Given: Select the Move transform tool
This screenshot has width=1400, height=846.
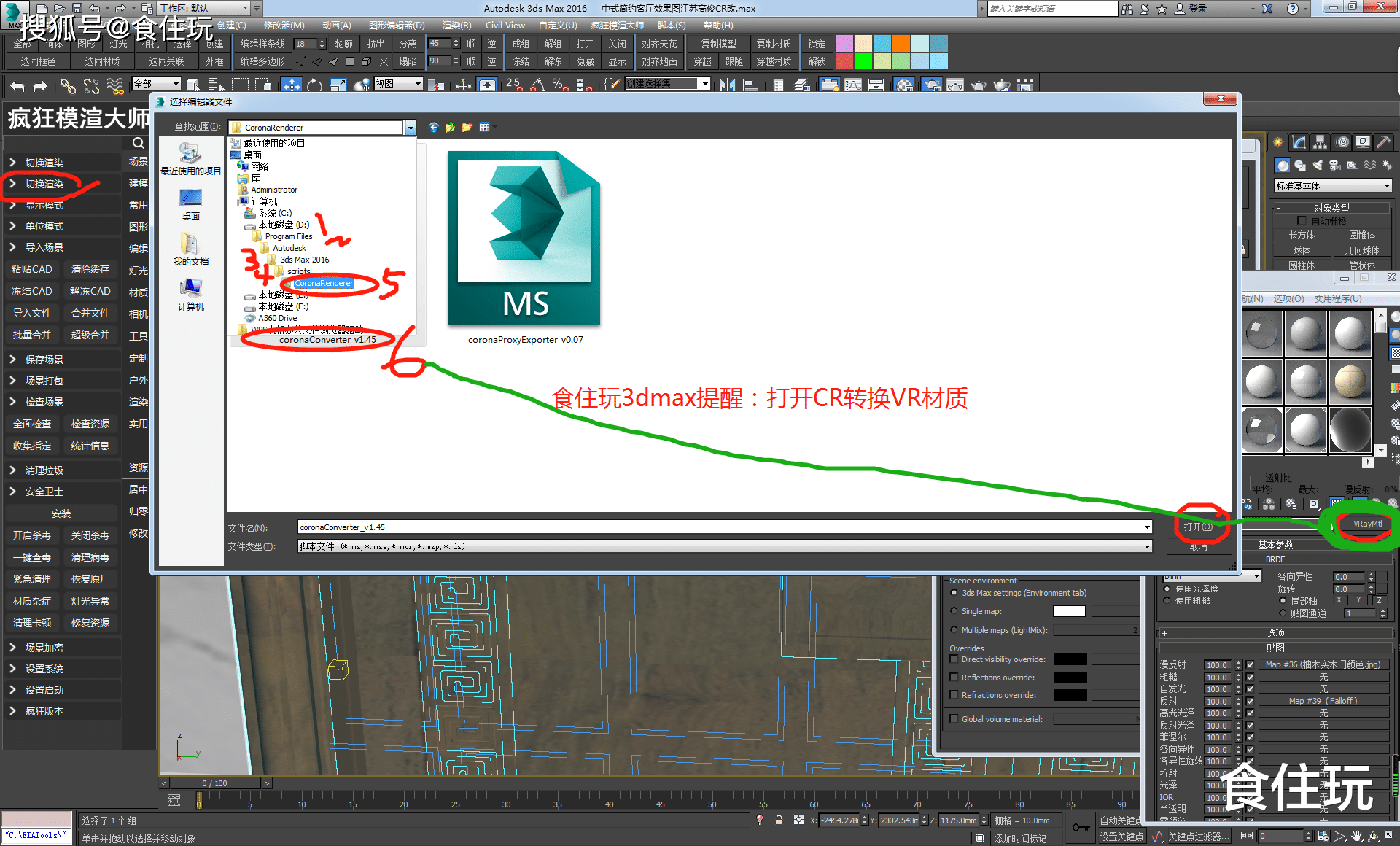Looking at the screenshot, I should point(292,85).
